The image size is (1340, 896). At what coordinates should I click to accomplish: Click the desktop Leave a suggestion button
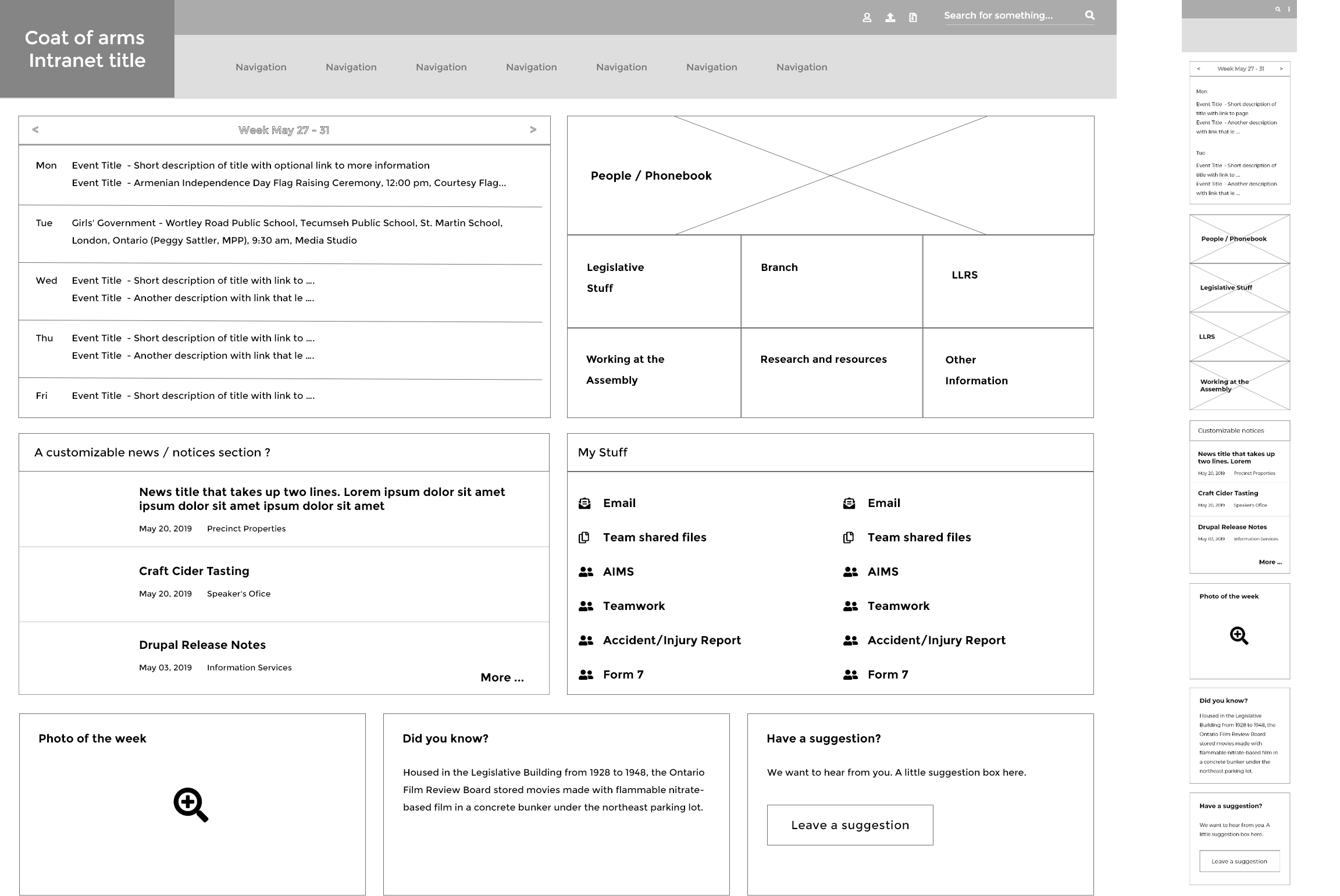[x=850, y=825]
